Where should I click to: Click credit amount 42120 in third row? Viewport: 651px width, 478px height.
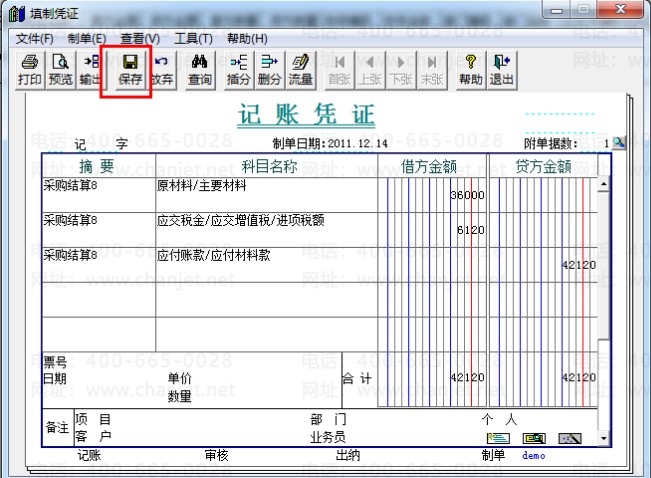click(579, 265)
